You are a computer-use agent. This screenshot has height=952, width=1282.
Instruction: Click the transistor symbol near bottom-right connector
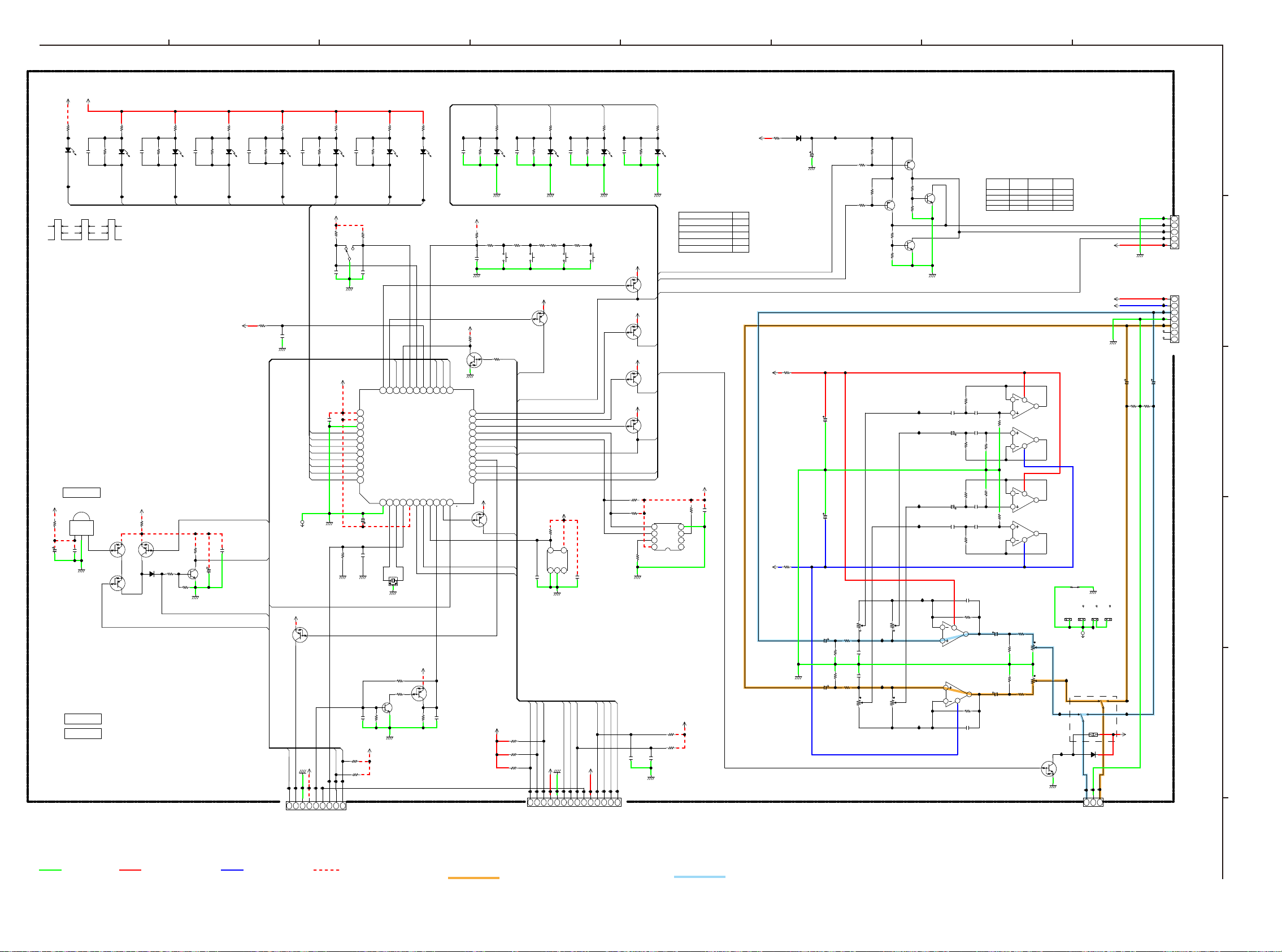coord(1048,769)
